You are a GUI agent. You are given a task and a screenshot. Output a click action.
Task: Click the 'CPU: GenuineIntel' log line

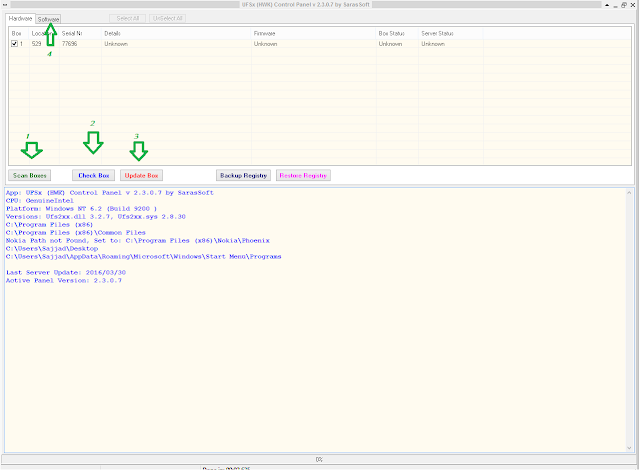40,201
